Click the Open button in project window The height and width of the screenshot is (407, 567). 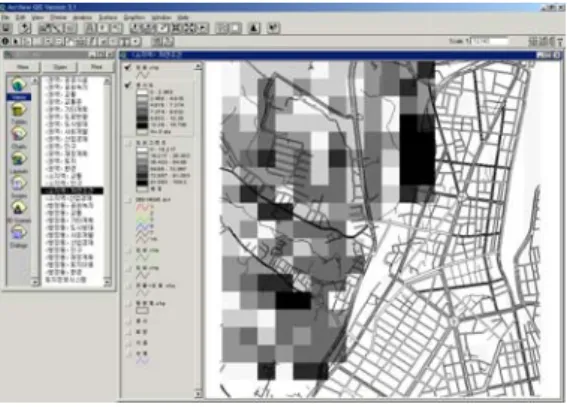click(x=60, y=67)
